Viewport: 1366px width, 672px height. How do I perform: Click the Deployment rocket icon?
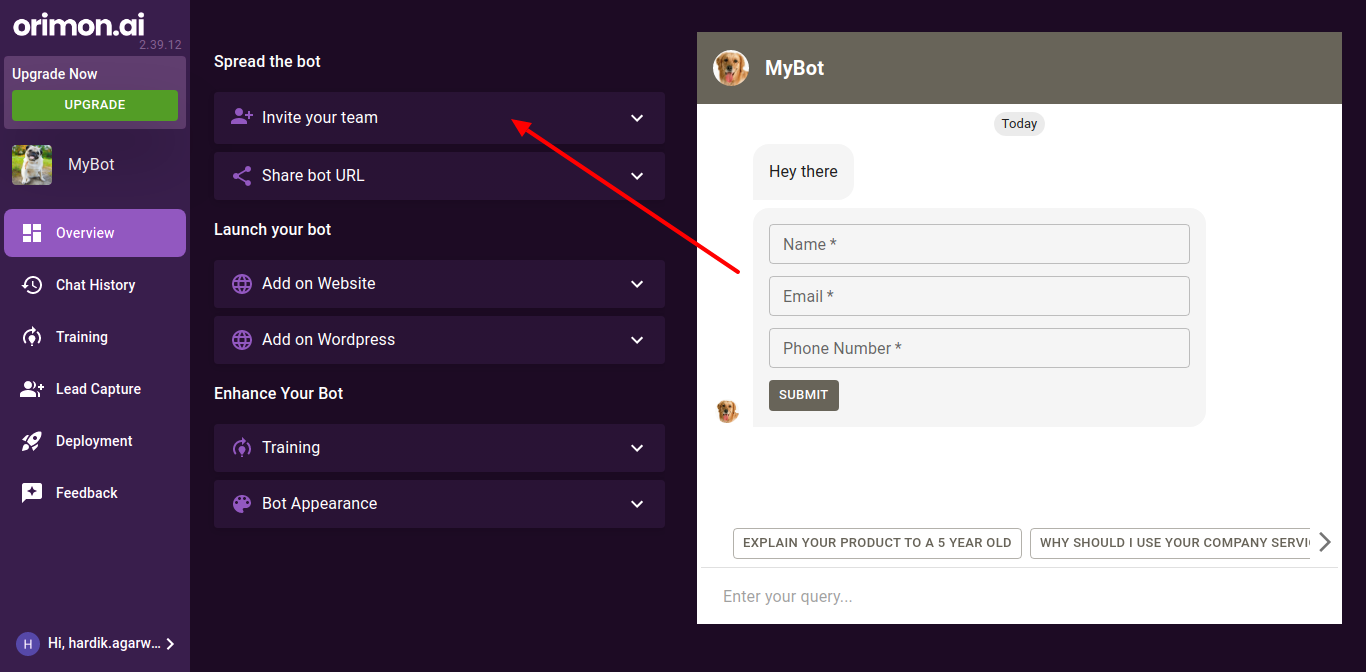32,441
